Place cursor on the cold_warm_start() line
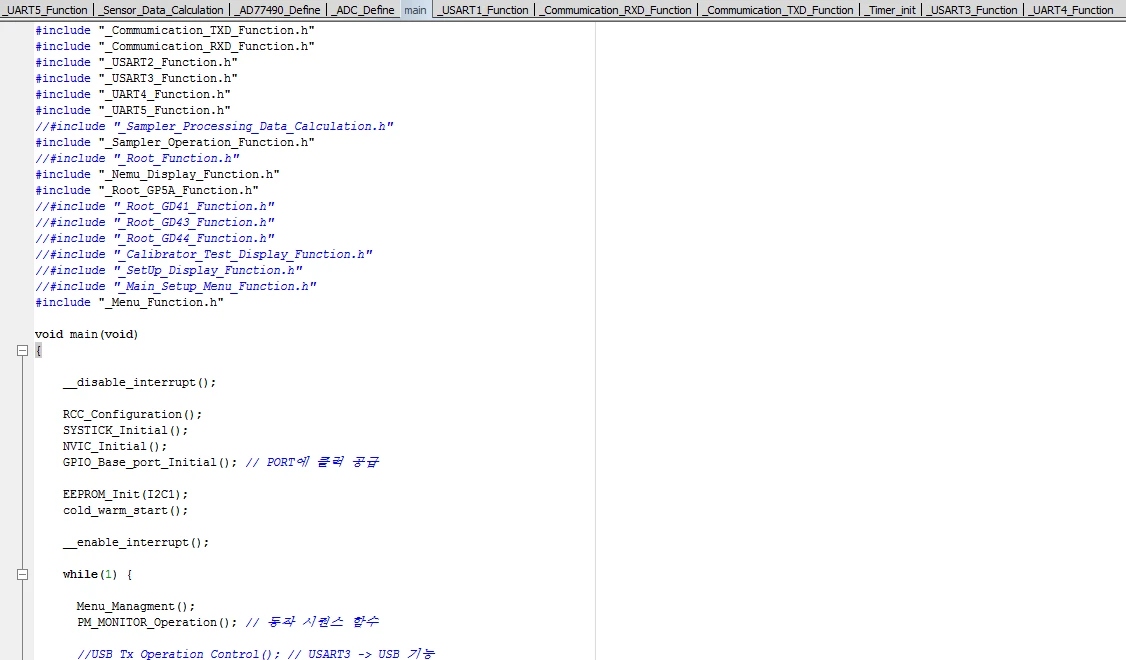The height and width of the screenshot is (660, 1126). click(x=125, y=511)
